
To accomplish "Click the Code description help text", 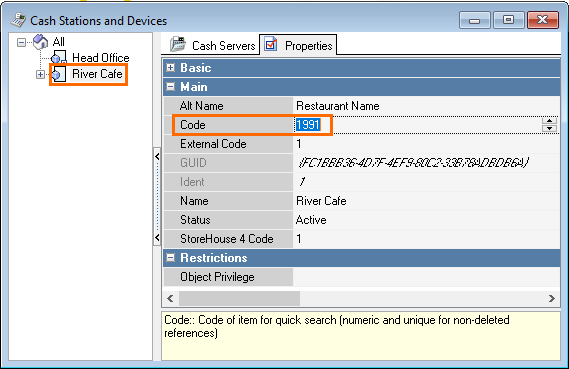I will pos(337,327).
